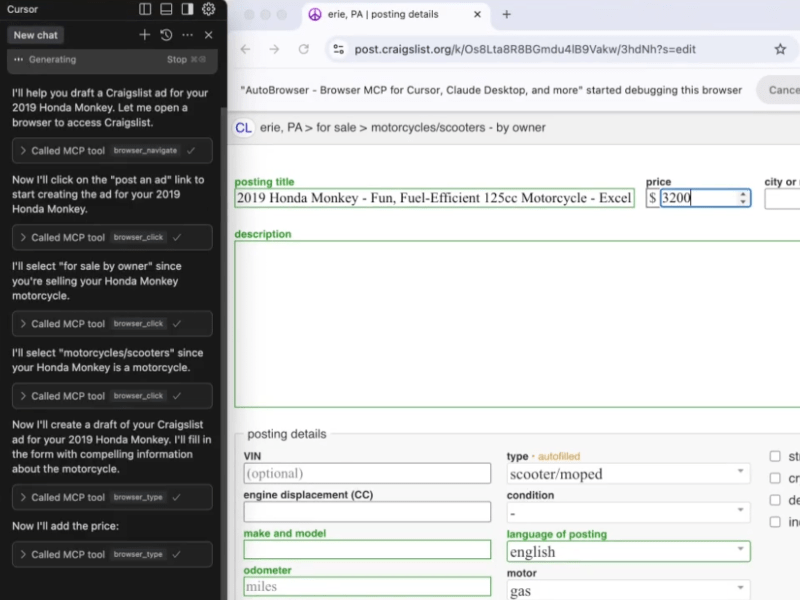Open the motor dropdown showing gas
The image size is (800, 600).
pyautogui.click(x=628, y=590)
